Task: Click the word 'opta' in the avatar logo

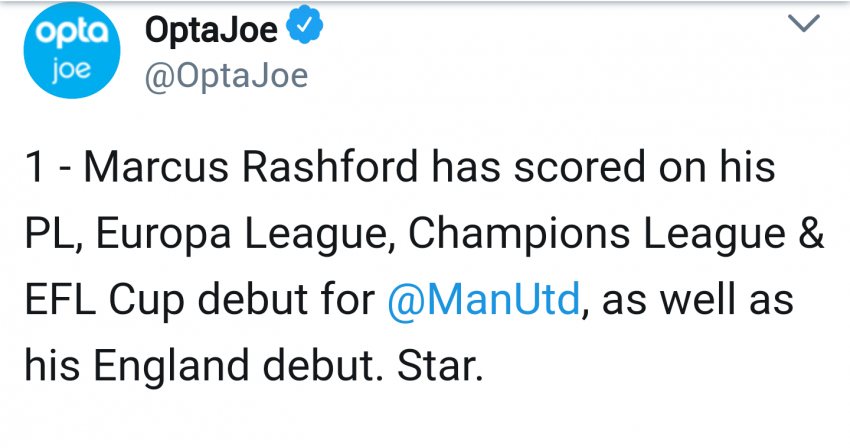Action: click(72, 32)
